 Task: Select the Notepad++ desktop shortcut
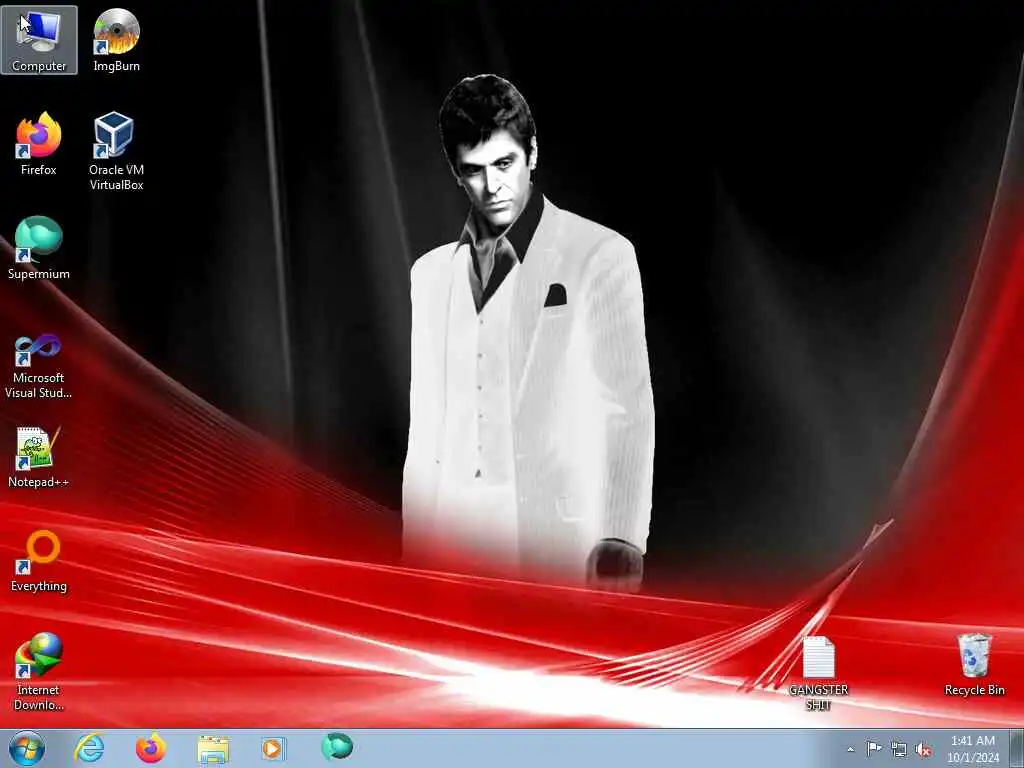pos(39,456)
